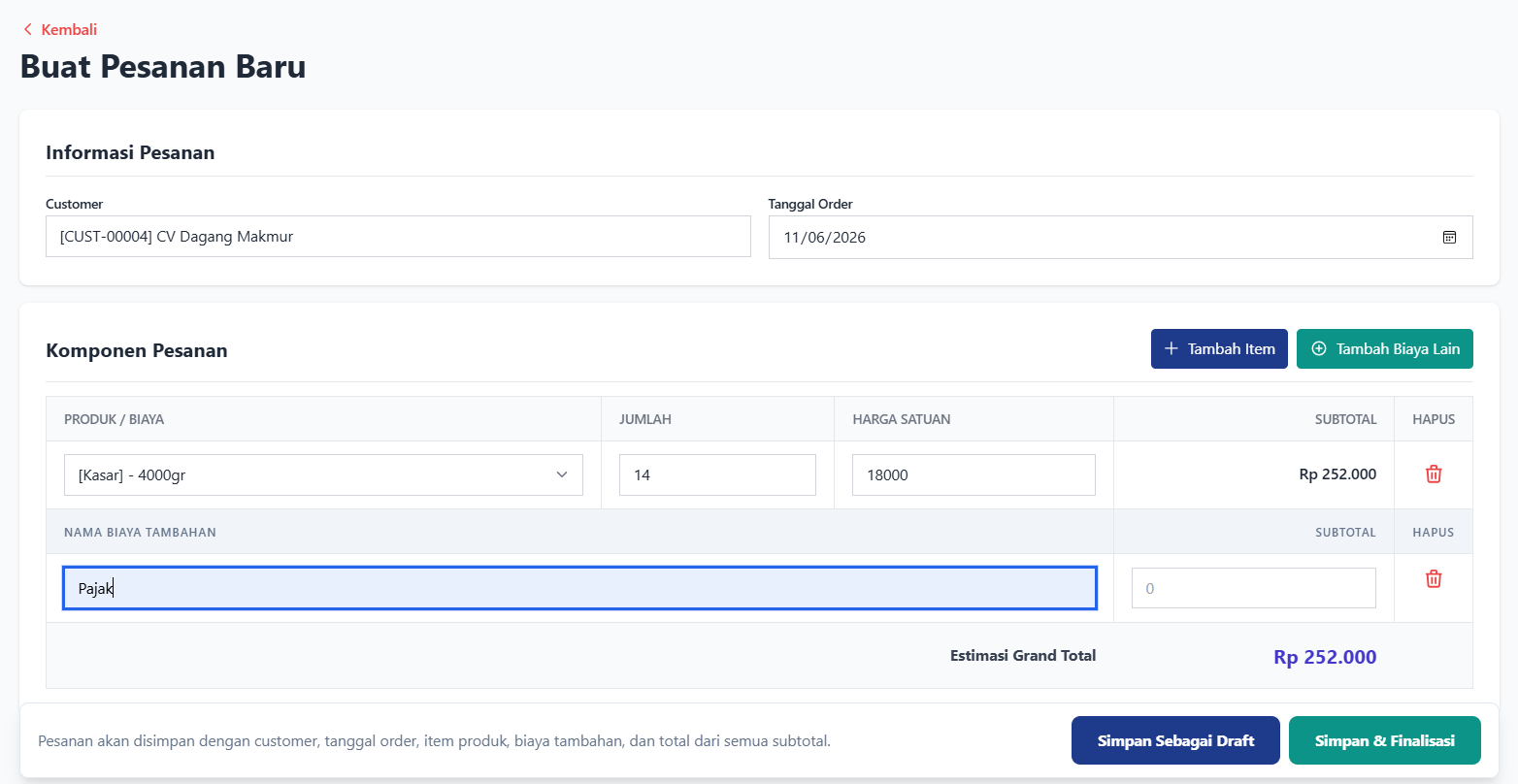This screenshot has height=784, width=1518.
Task: Click the Informasi Pesanan section heading
Action: tap(130, 152)
